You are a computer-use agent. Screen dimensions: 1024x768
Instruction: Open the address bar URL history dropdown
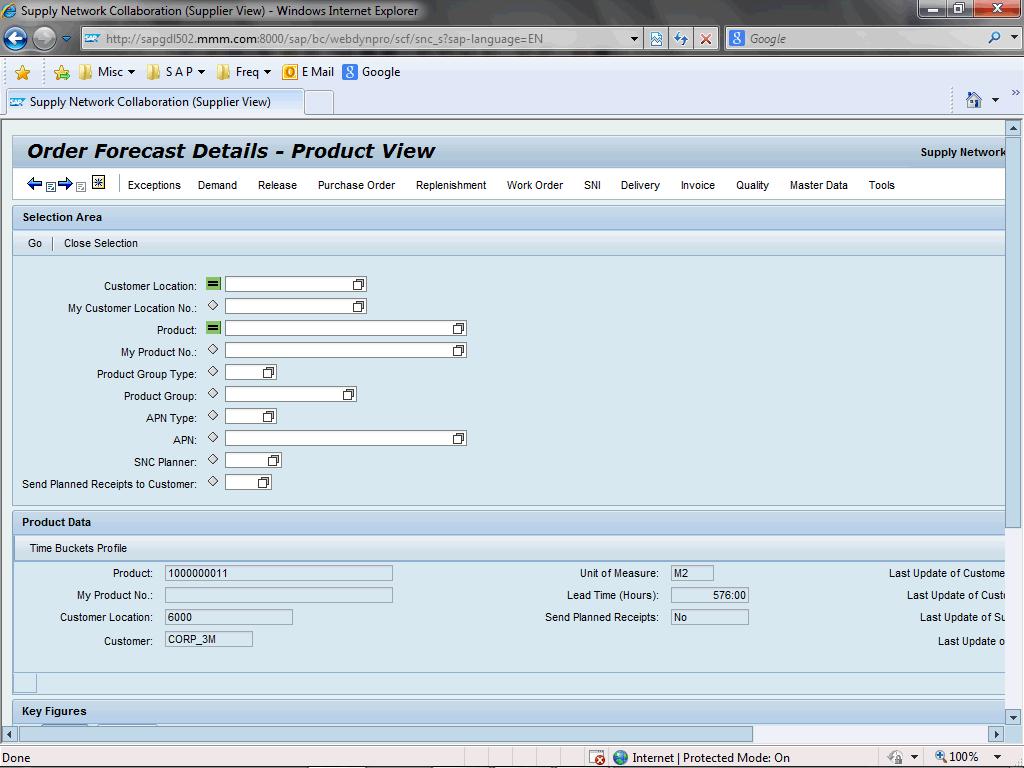[633, 39]
